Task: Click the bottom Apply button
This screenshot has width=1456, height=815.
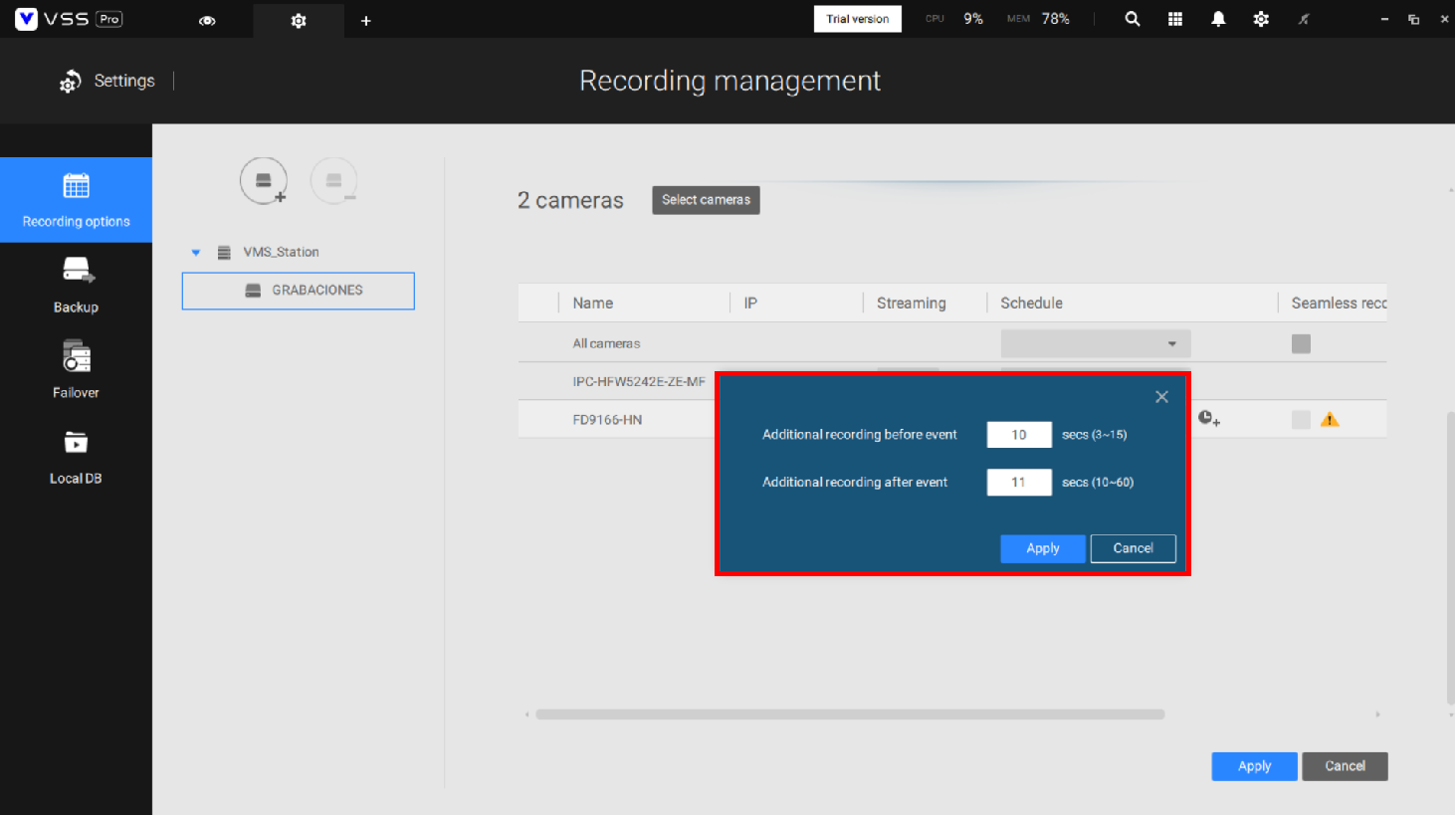Action: tap(1254, 766)
